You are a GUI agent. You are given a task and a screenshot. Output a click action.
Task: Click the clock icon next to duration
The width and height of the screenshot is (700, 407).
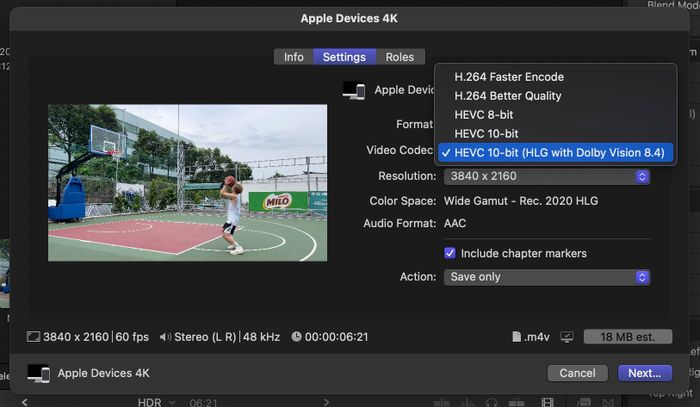(297, 337)
